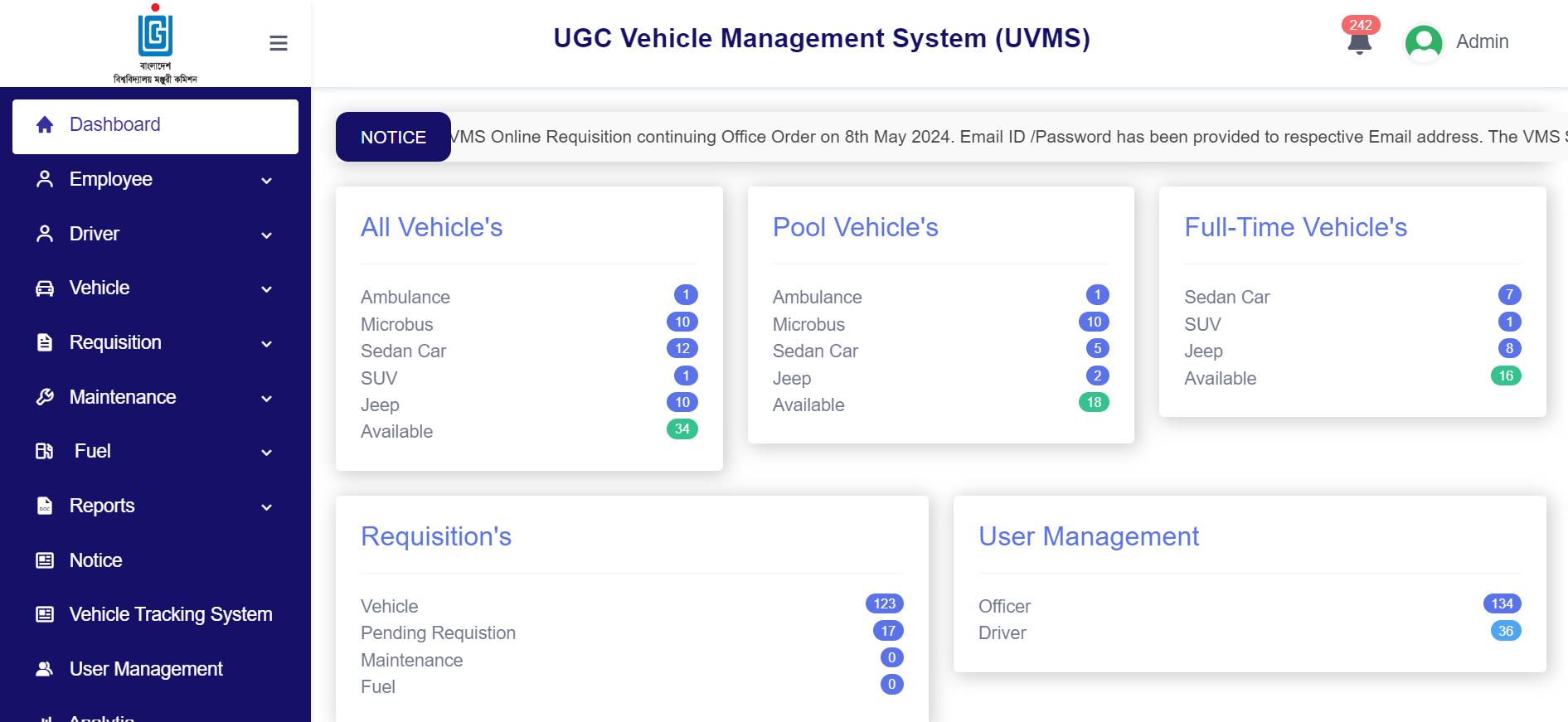This screenshot has height=722, width=1568.
Task: Click 'Microbus' in All Vehicle's card
Action: (396, 324)
